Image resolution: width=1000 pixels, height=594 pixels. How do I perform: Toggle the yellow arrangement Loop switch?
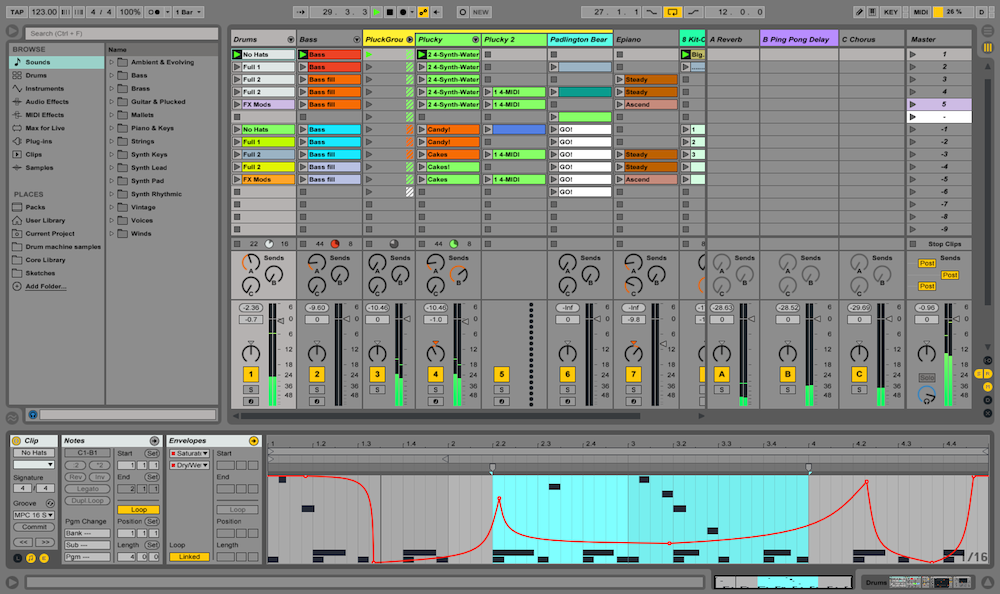pos(672,12)
